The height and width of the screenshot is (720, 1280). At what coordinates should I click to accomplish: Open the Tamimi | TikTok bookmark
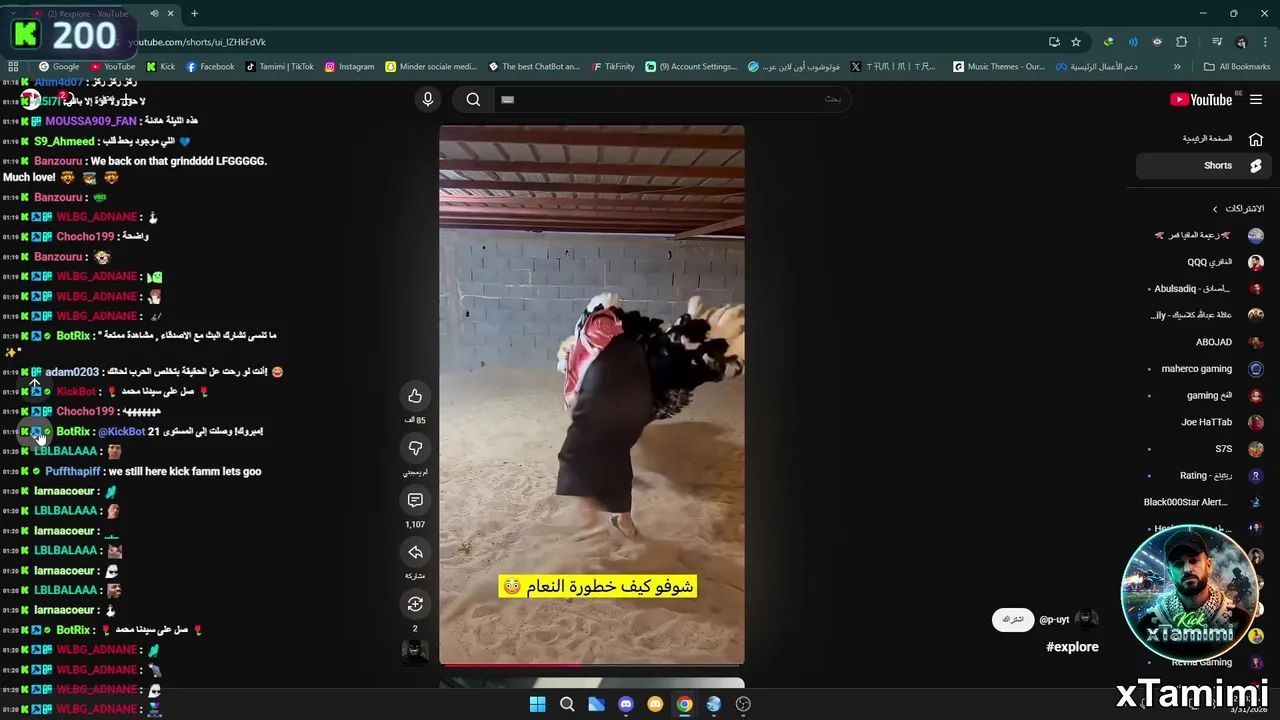[x=281, y=67]
